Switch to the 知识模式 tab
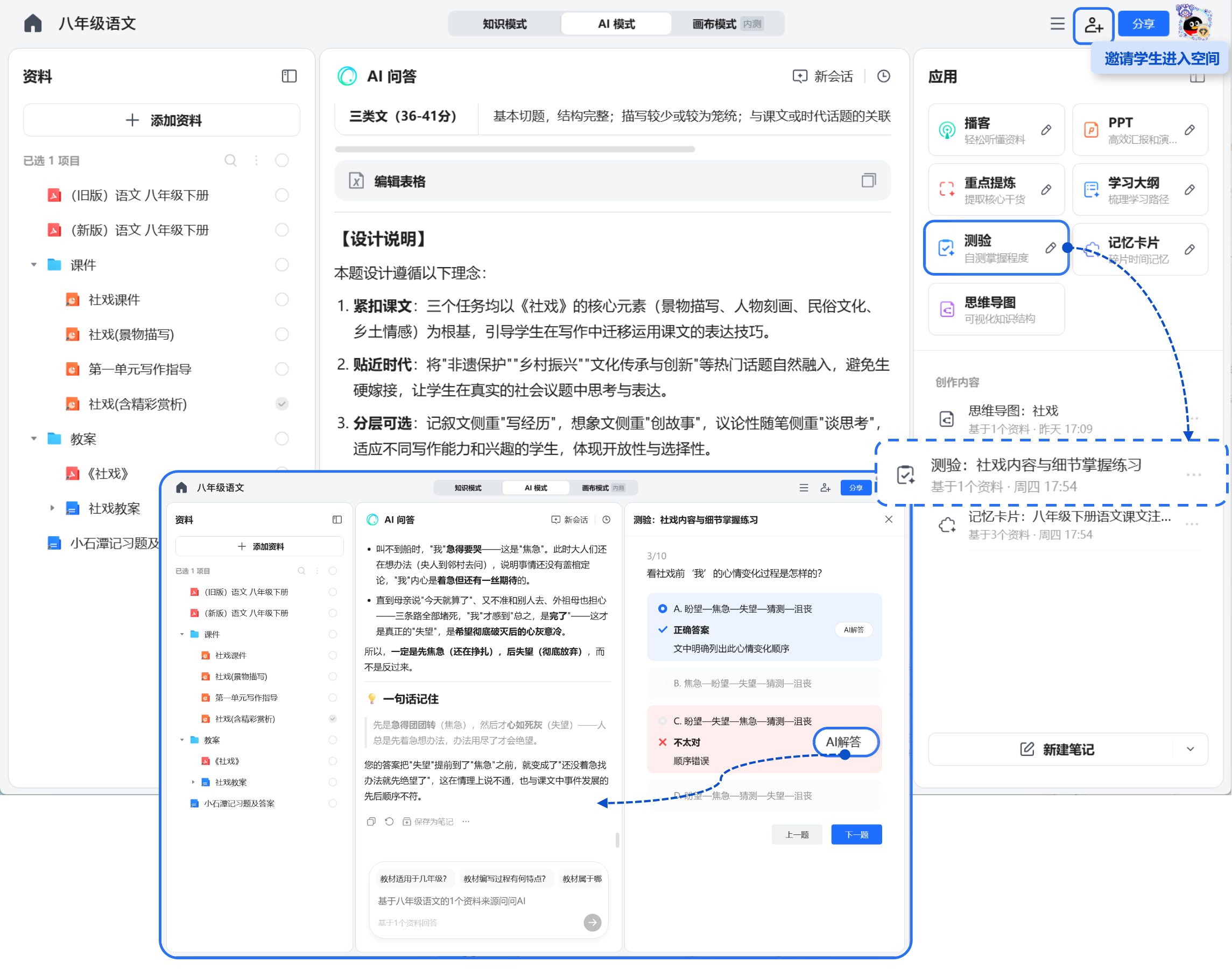The width and height of the screenshot is (1232, 969). [504, 24]
